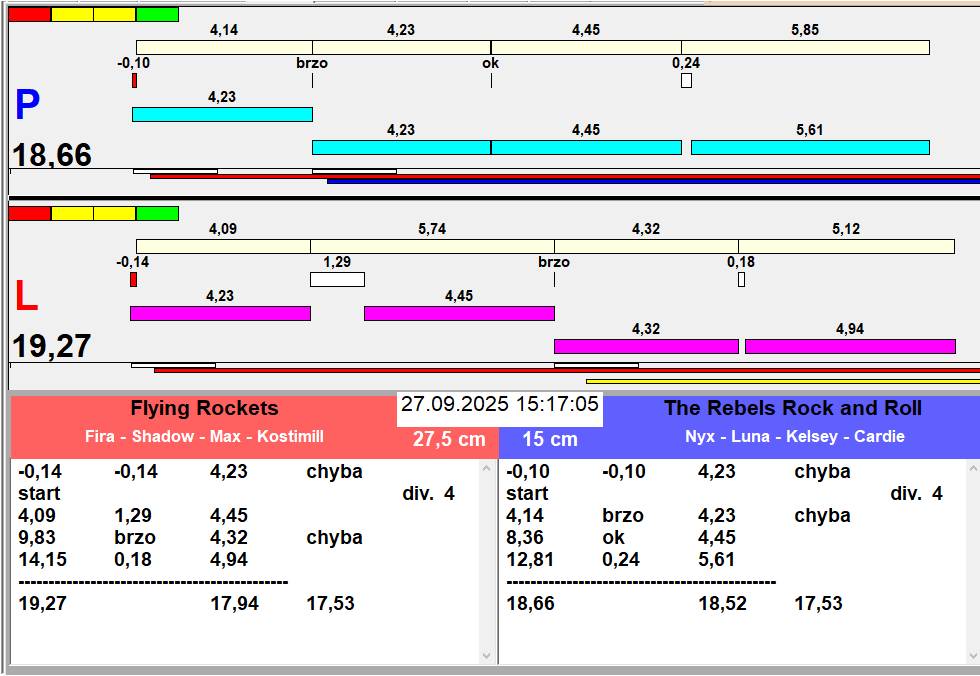Click the dog list Fira - Shadow - Max - Kostimill
Image resolution: width=980 pixels, height=676 pixels.
pos(204,436)
